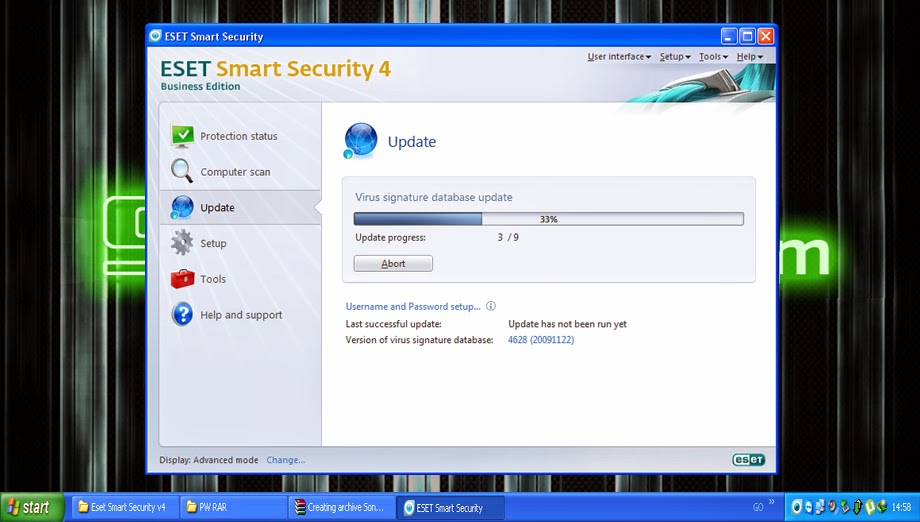The image size is (920, 522).
Task: Change the display mode via Change link
Action: pos(286,460)
